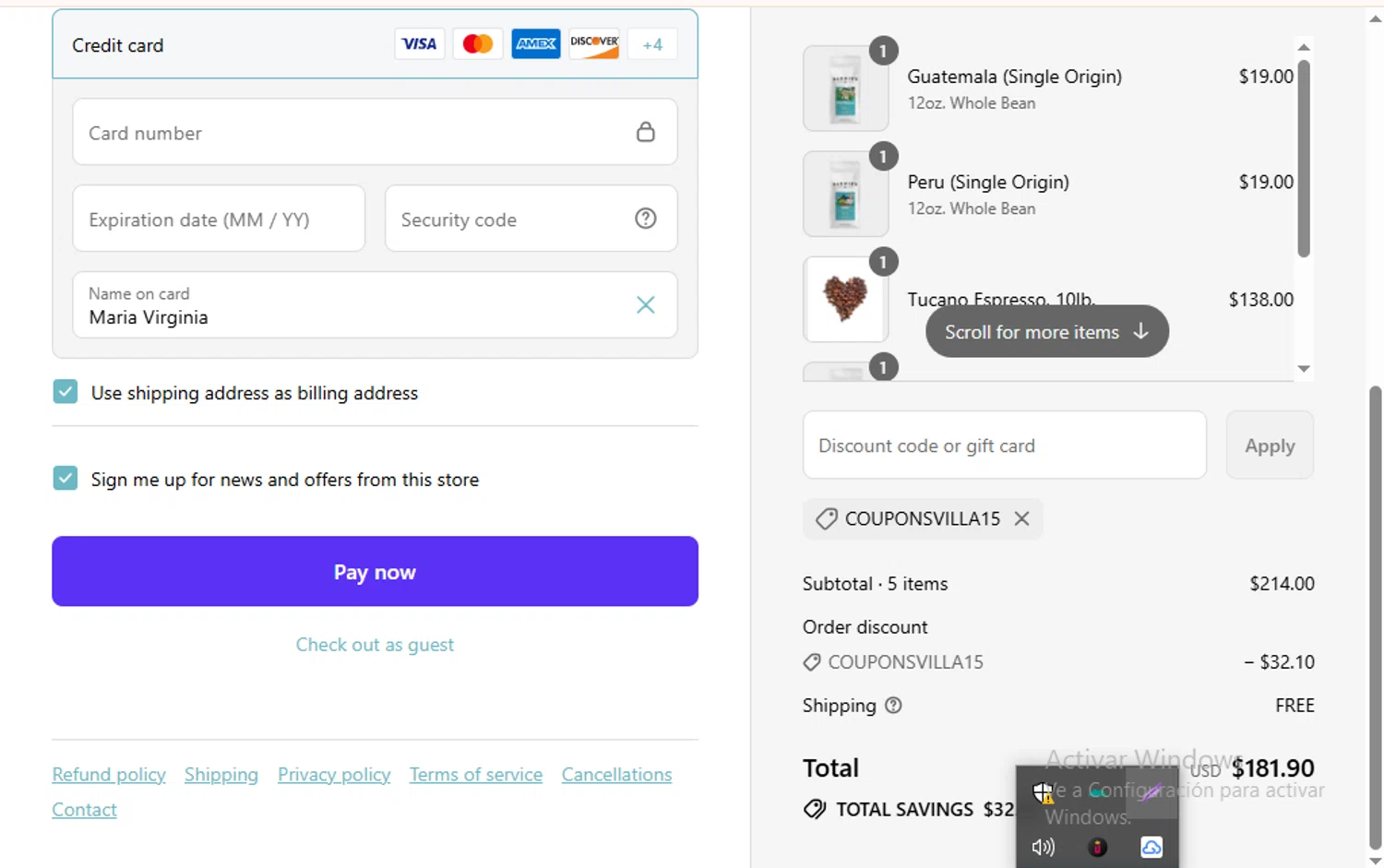Click the $181.90 total amount
Image resolution: width=1384 pixels, height=868 pixels.
point(1273,767)
